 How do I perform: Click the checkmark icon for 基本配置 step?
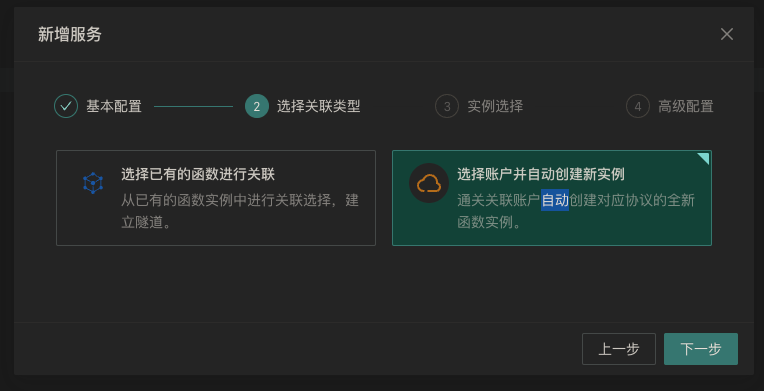pos(66,106)
